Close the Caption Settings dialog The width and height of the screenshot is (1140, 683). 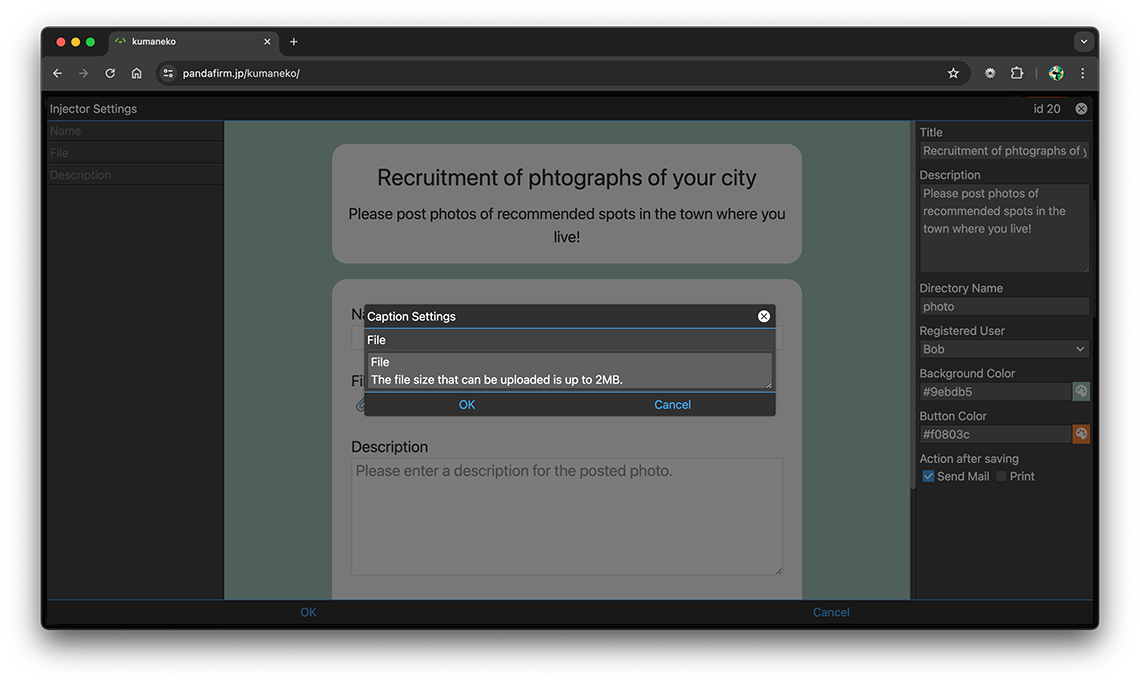point(764,316)
